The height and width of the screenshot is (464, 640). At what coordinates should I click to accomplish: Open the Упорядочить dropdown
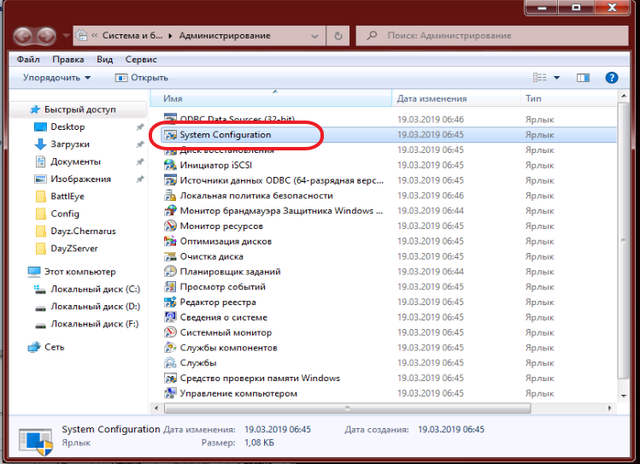(x=57, y=78)
